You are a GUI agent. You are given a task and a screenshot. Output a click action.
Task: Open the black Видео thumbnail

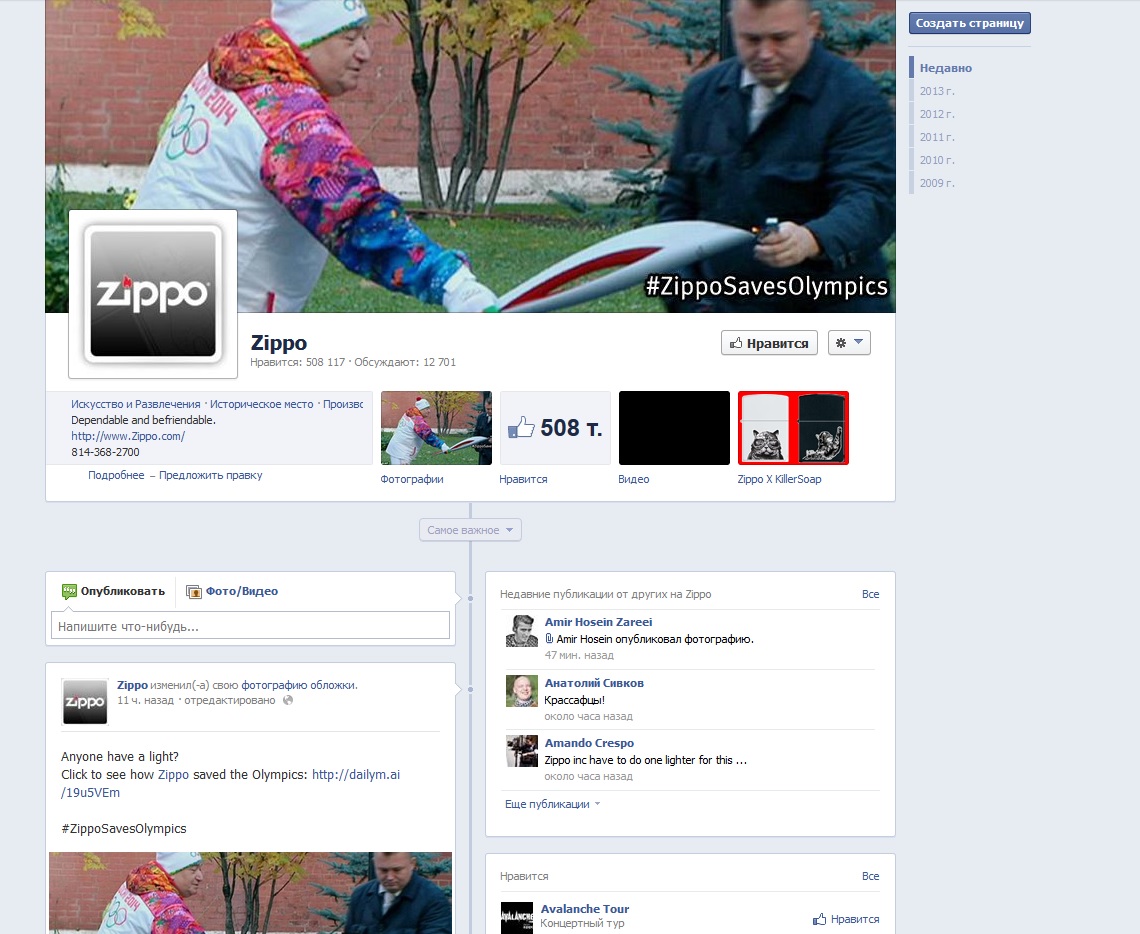(x=674, y=428)
